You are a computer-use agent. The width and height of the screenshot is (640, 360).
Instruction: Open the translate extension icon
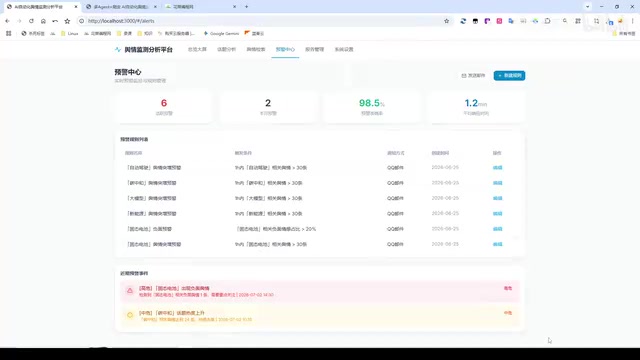click(x=511, y=21)
